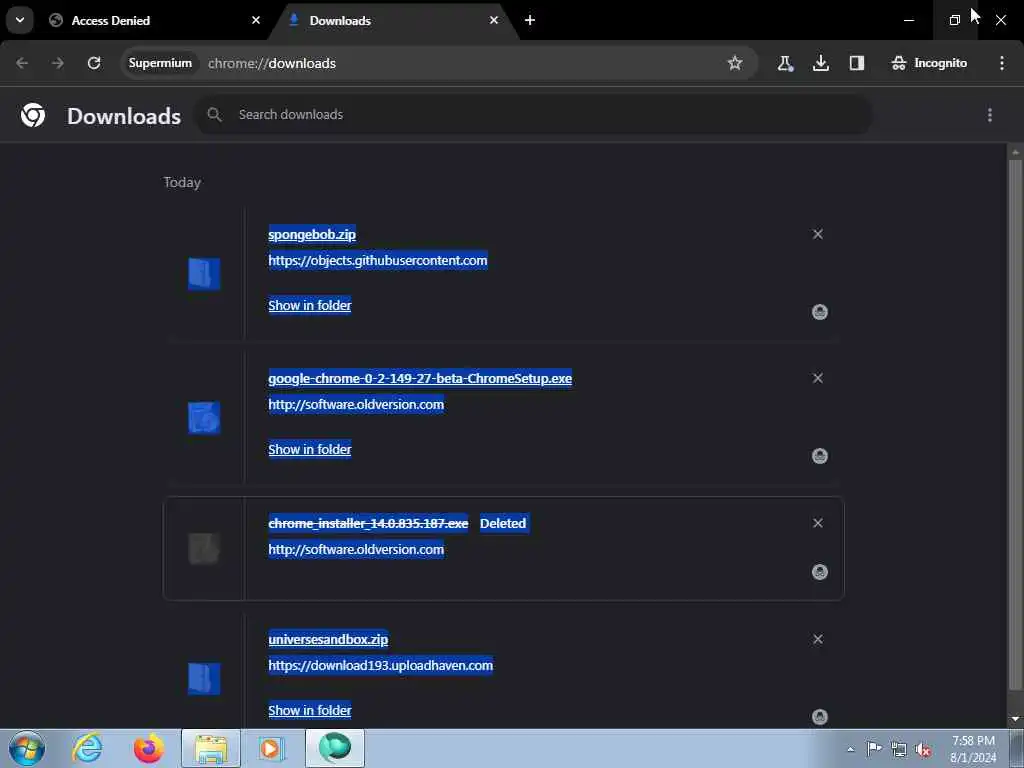Click the Supermium site info chip
Viewport: 1024px width, 768px height.
click(160, 63)
